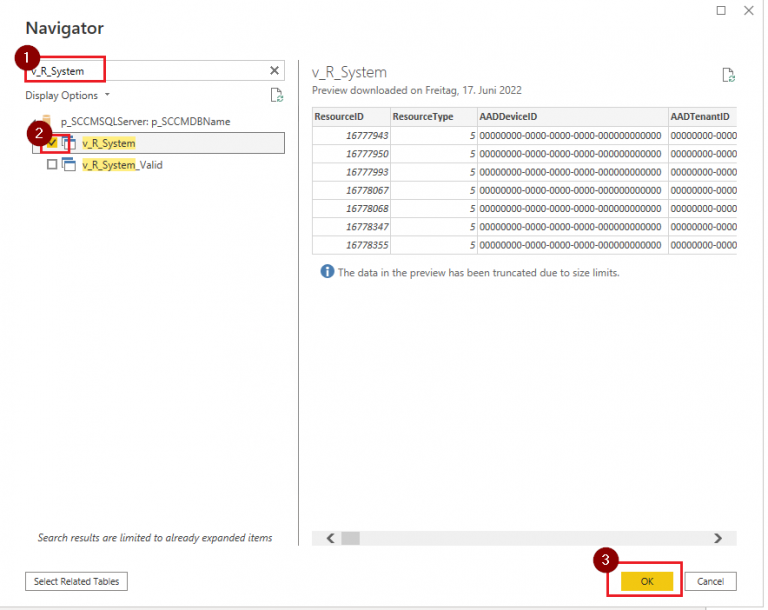Viewport: 768px width, 610px height.
Task: Select the p_SCCMSQLServer: p_SCCMDBName database node
Action: (x=145, y=122)
